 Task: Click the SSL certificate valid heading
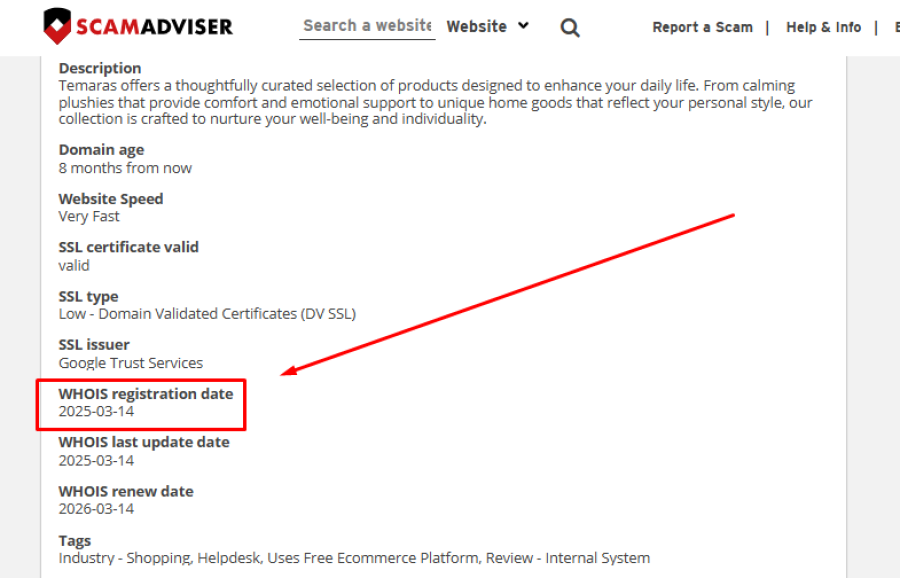[x=128, y=247]
